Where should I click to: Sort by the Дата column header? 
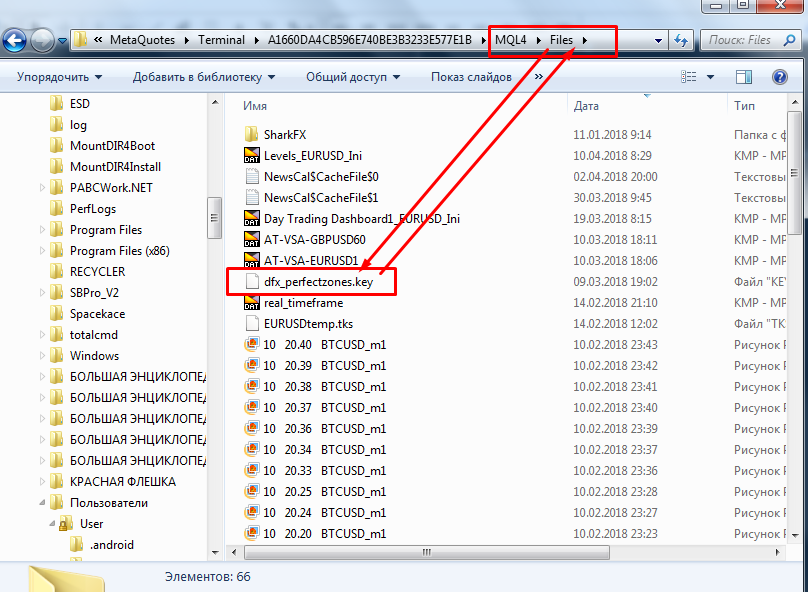click(586, 106)
